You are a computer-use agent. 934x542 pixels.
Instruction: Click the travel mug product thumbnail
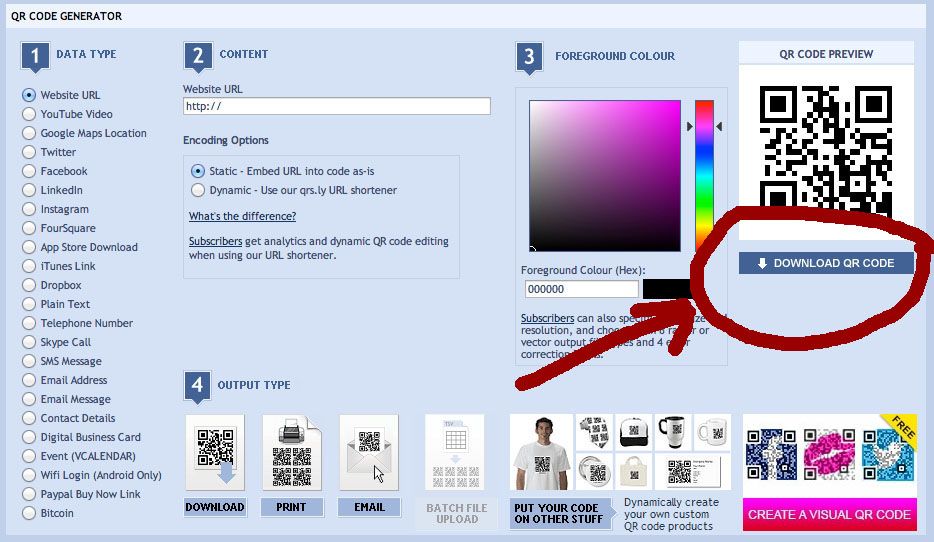673,432
